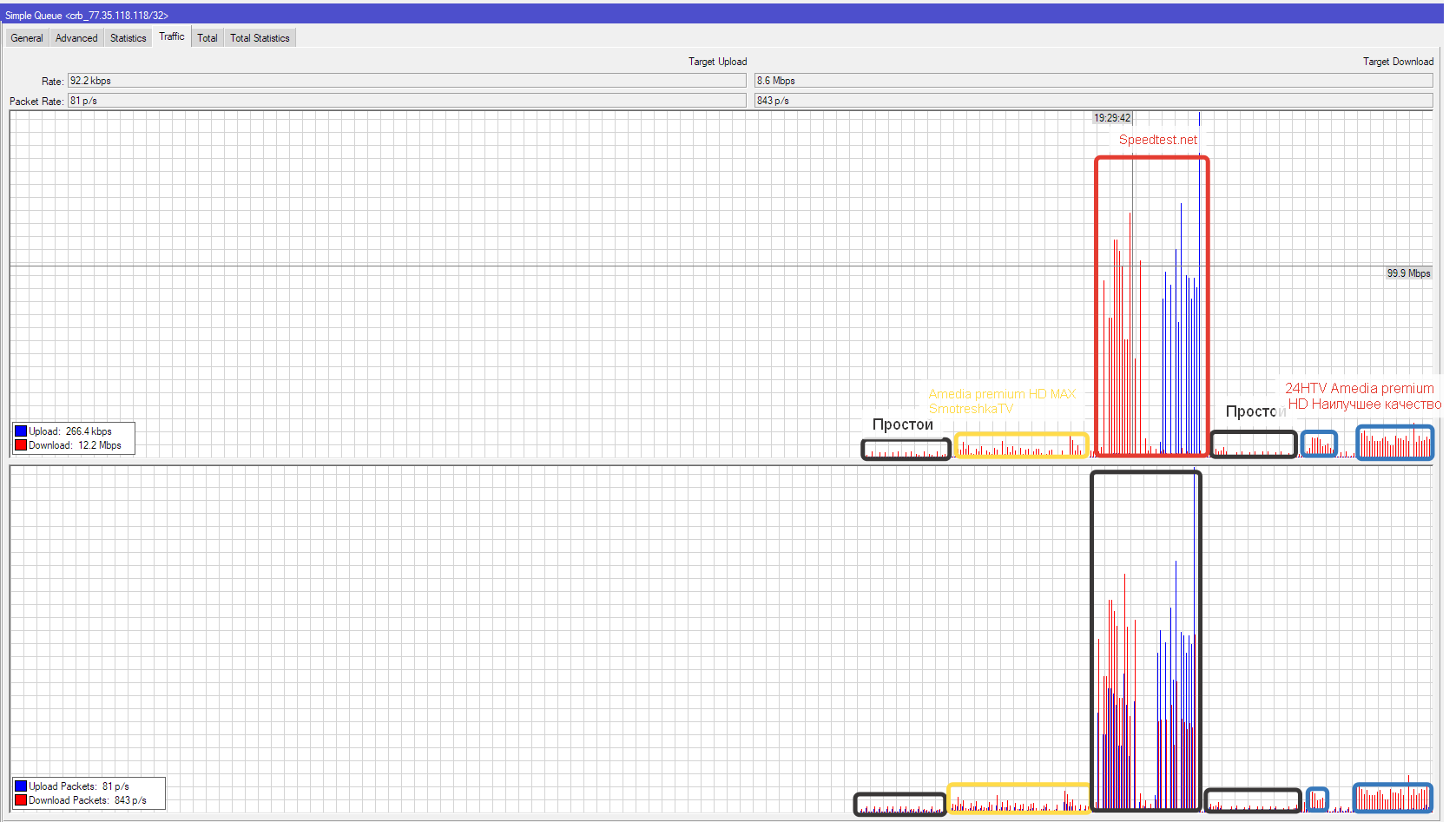Click the Target Download heading

click(x=1398, y=62)
